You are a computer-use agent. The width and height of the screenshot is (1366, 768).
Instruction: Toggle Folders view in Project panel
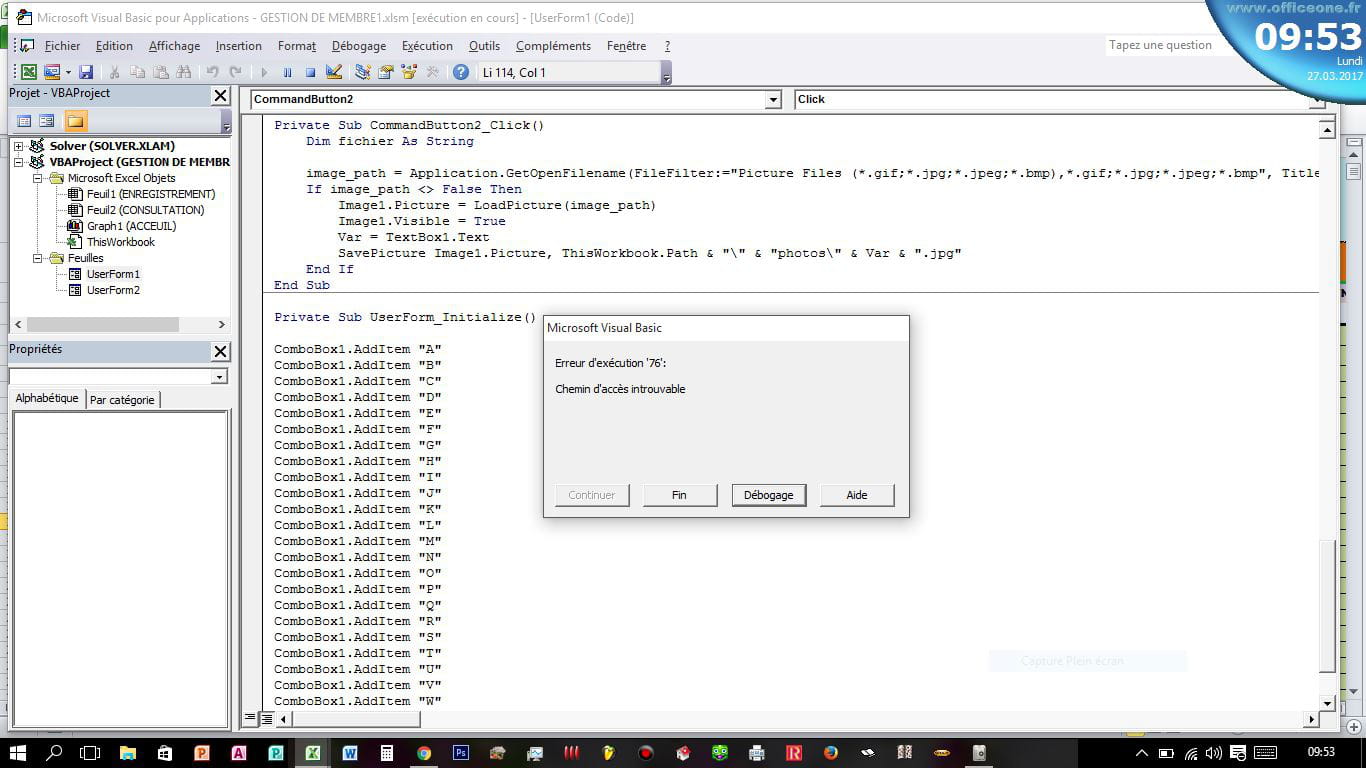coord(76,121)
